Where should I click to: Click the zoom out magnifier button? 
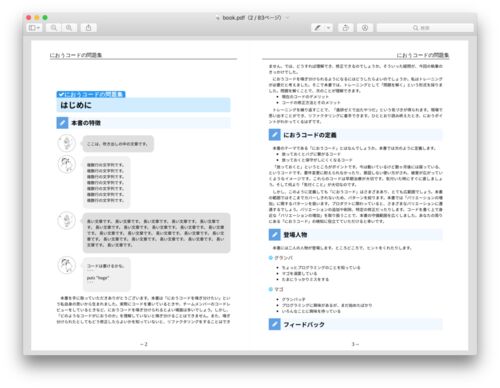tap(54, 28)
